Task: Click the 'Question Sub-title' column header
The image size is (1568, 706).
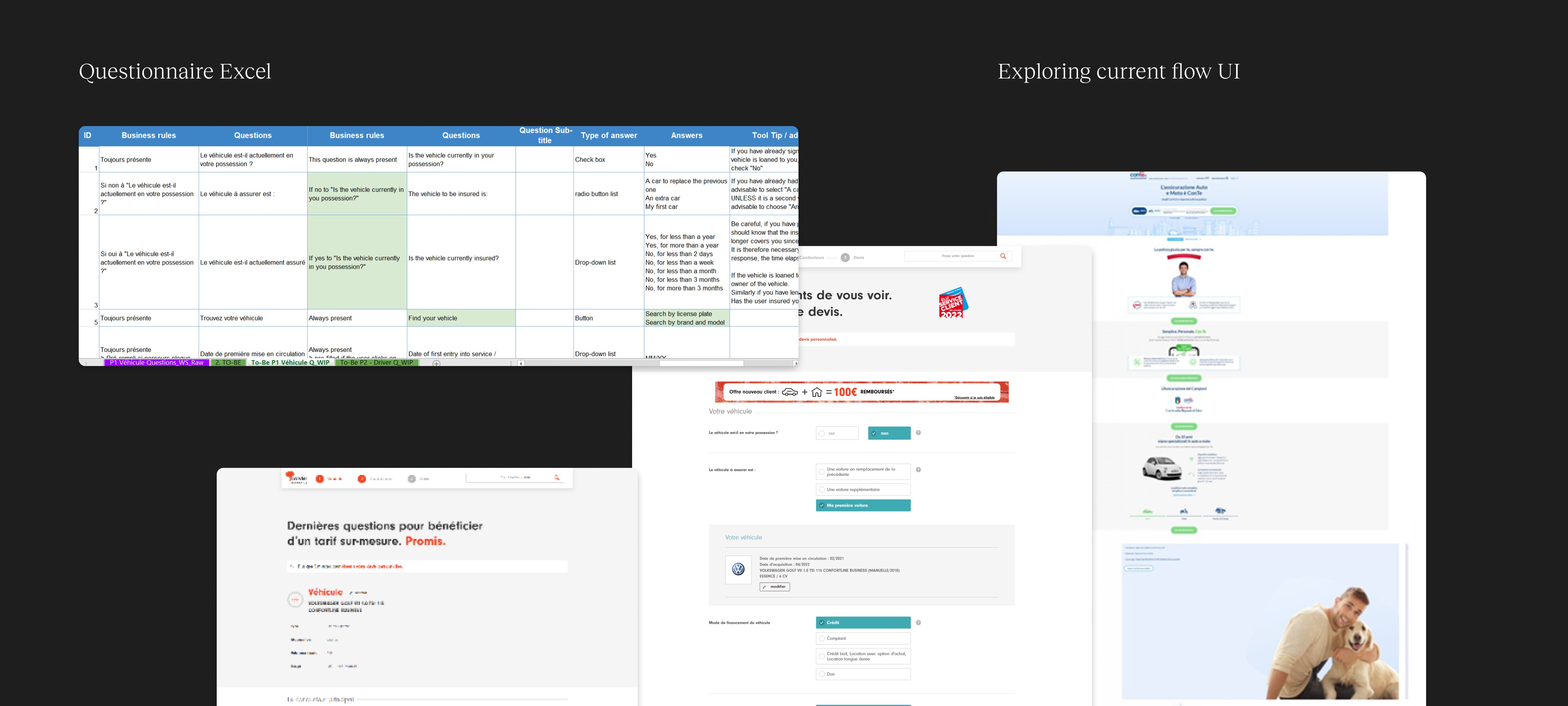Action: click(x=545, y=136)
